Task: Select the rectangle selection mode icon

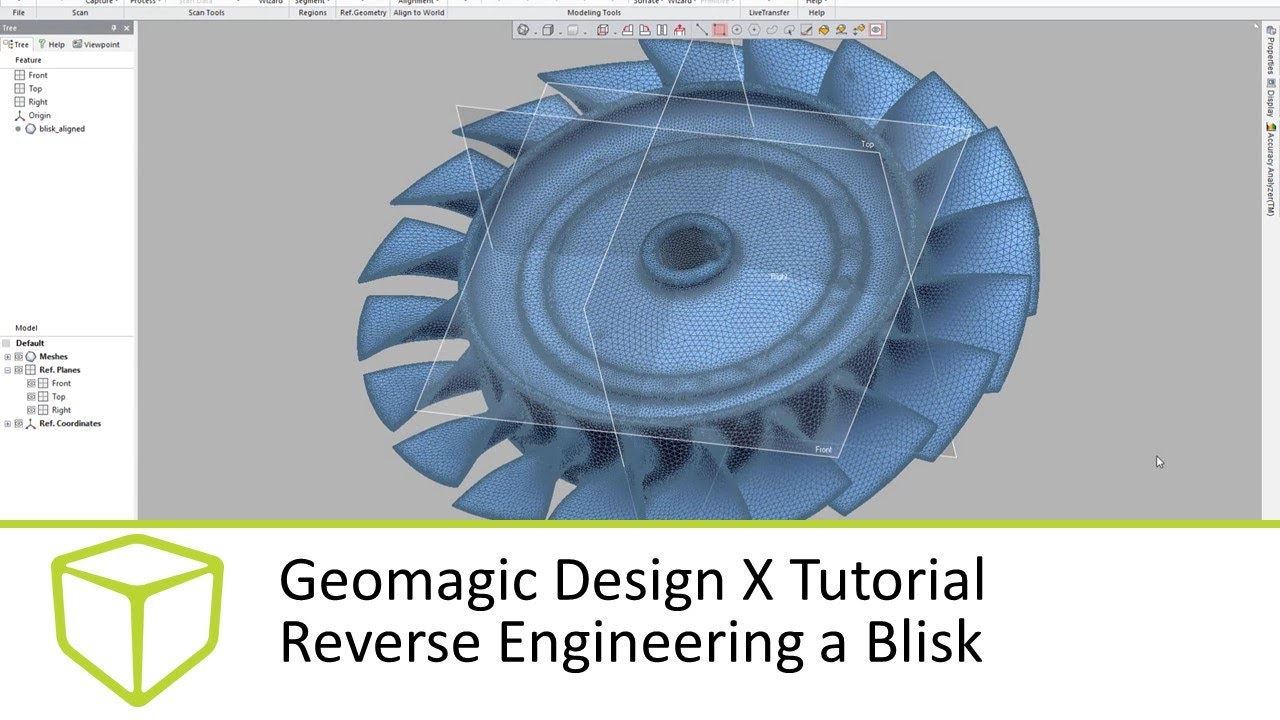Action: click(720, 30)
